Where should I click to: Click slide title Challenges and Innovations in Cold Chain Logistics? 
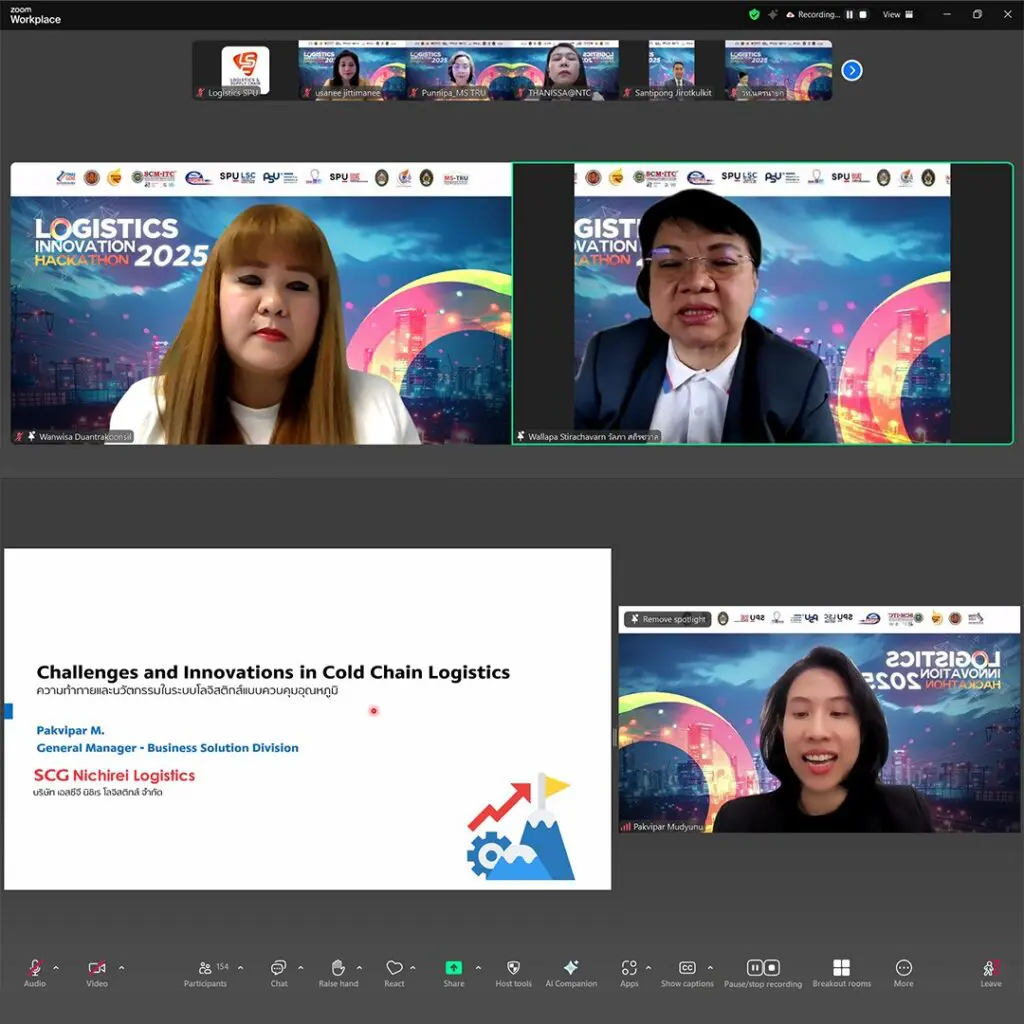[273, 672]
